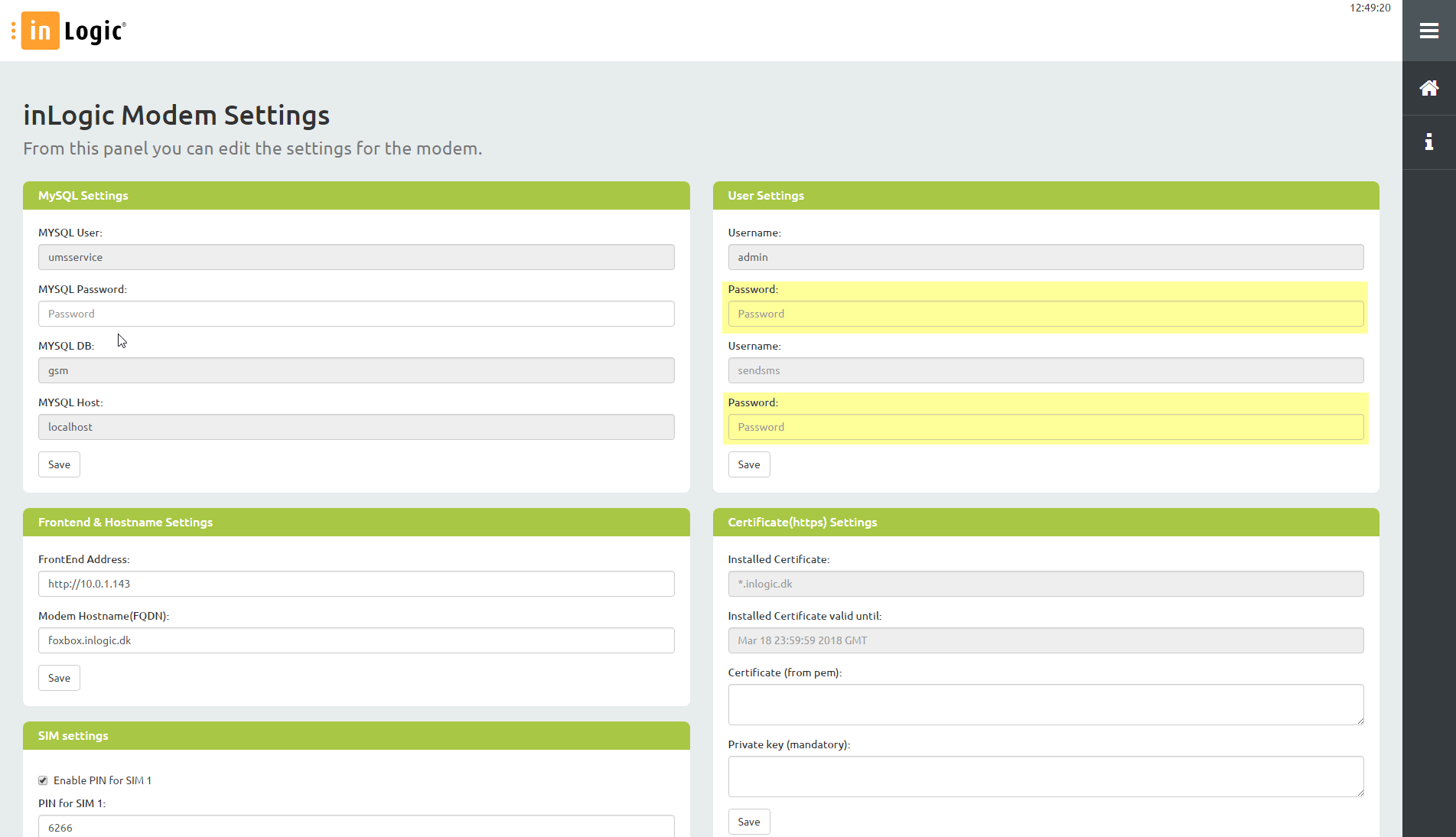Click the MYSQL Host field
Image resolution: width=1456 pixels, height=837 pixels.
pos(356,427)
